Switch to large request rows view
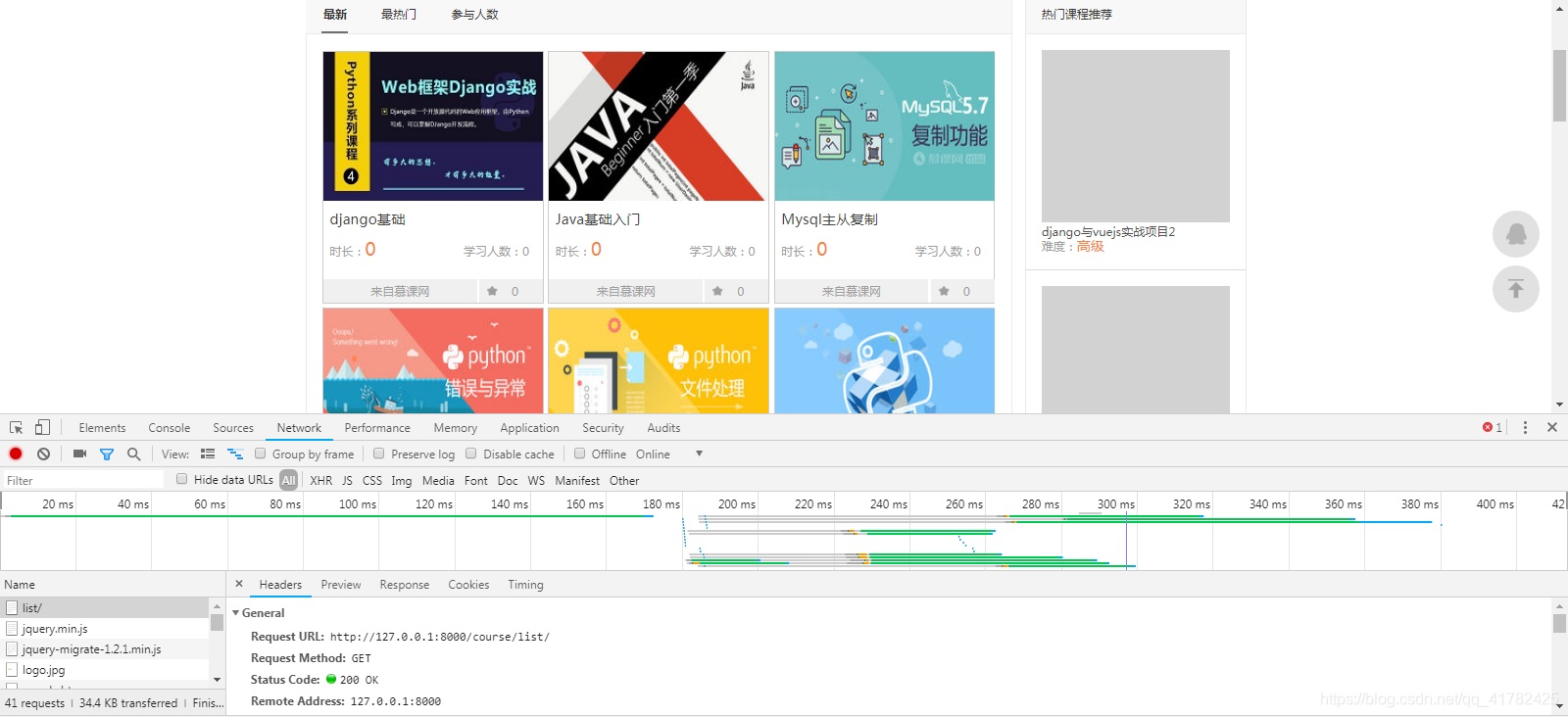Viewport: 1568px width, 717px height. click(208, 454)
